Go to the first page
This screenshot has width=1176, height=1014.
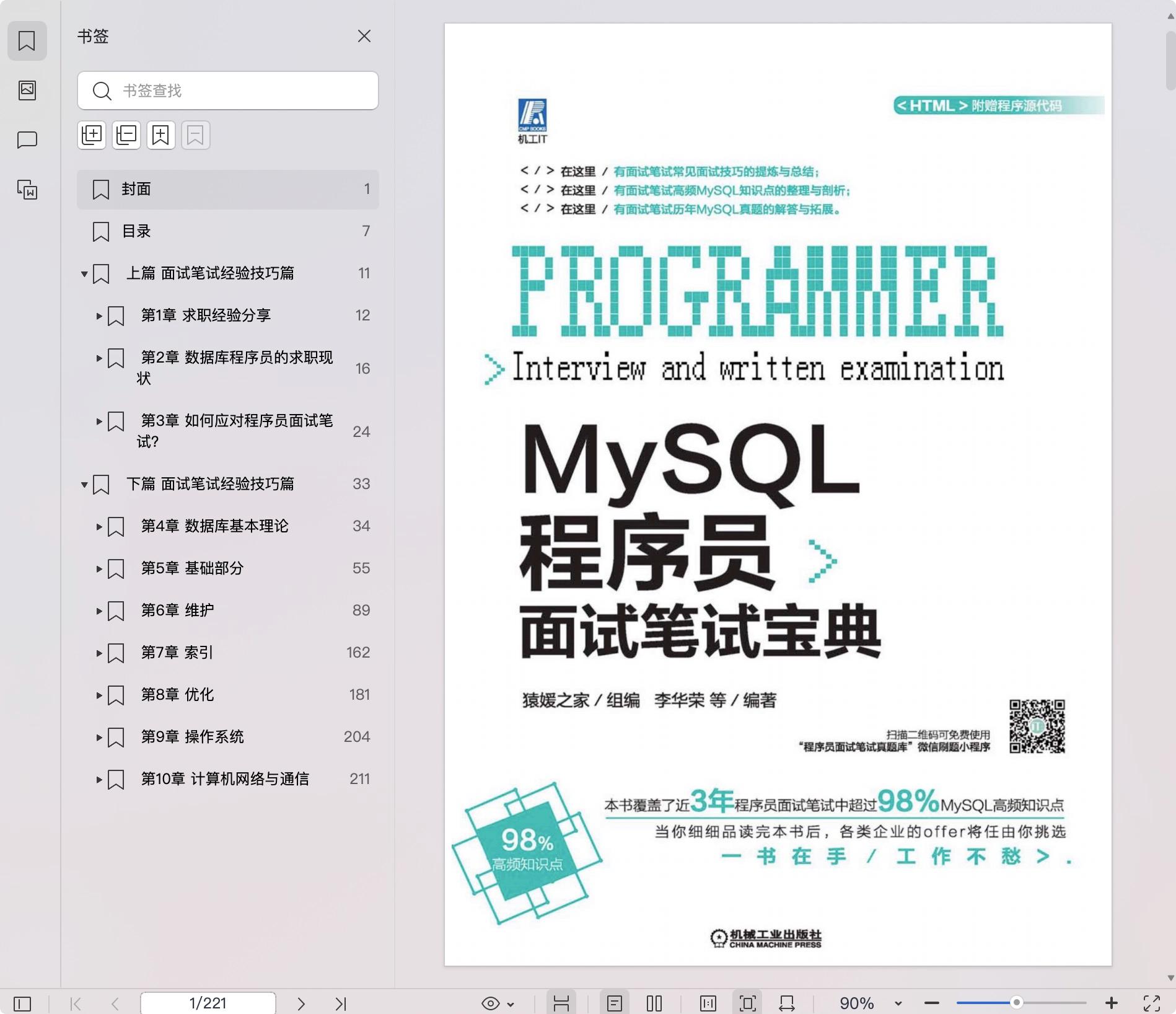tap(76, 1003)
